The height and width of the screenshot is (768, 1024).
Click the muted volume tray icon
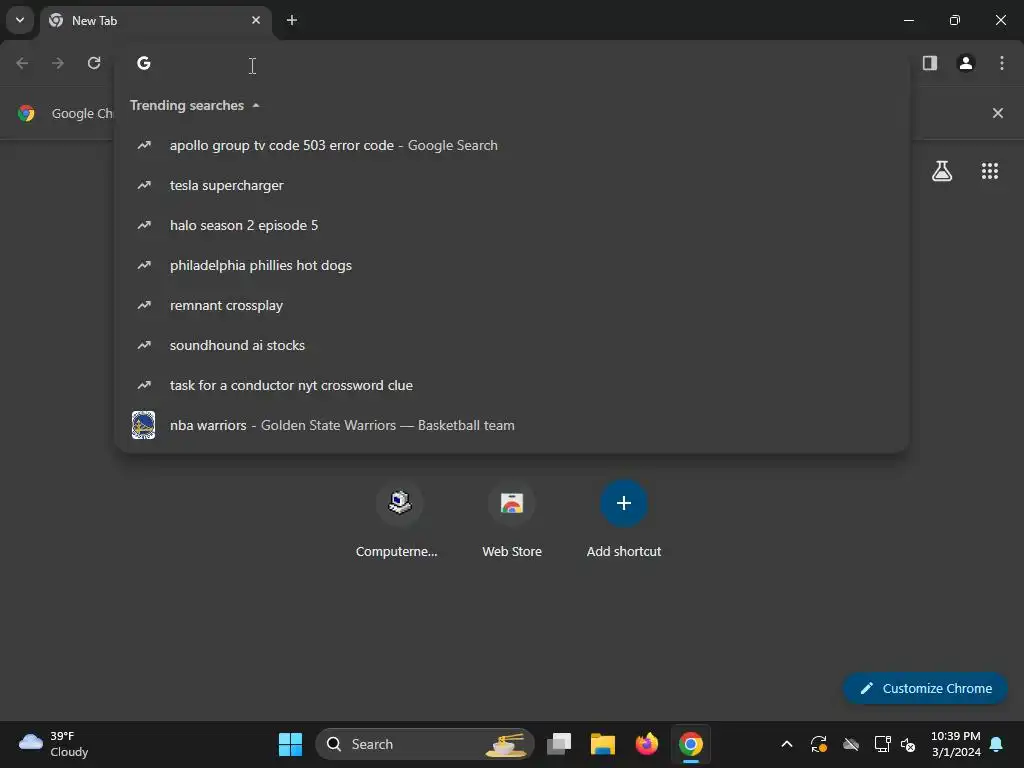[908, 744]
